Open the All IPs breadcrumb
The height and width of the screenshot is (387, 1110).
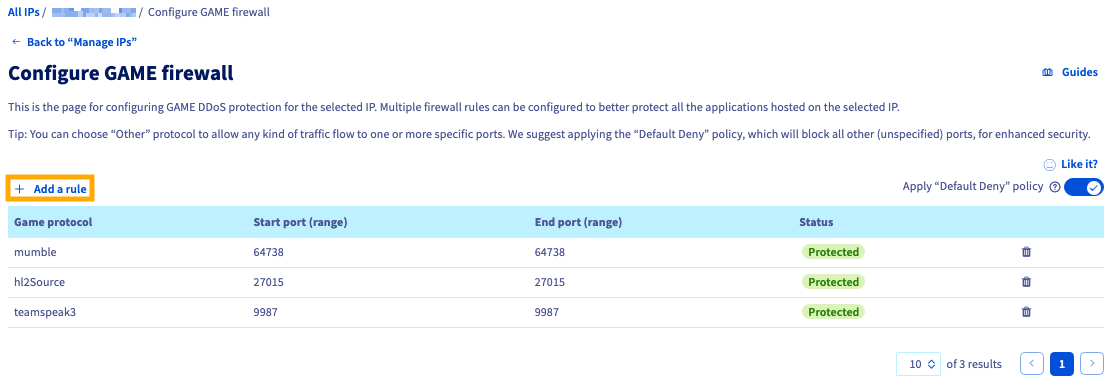24,12
